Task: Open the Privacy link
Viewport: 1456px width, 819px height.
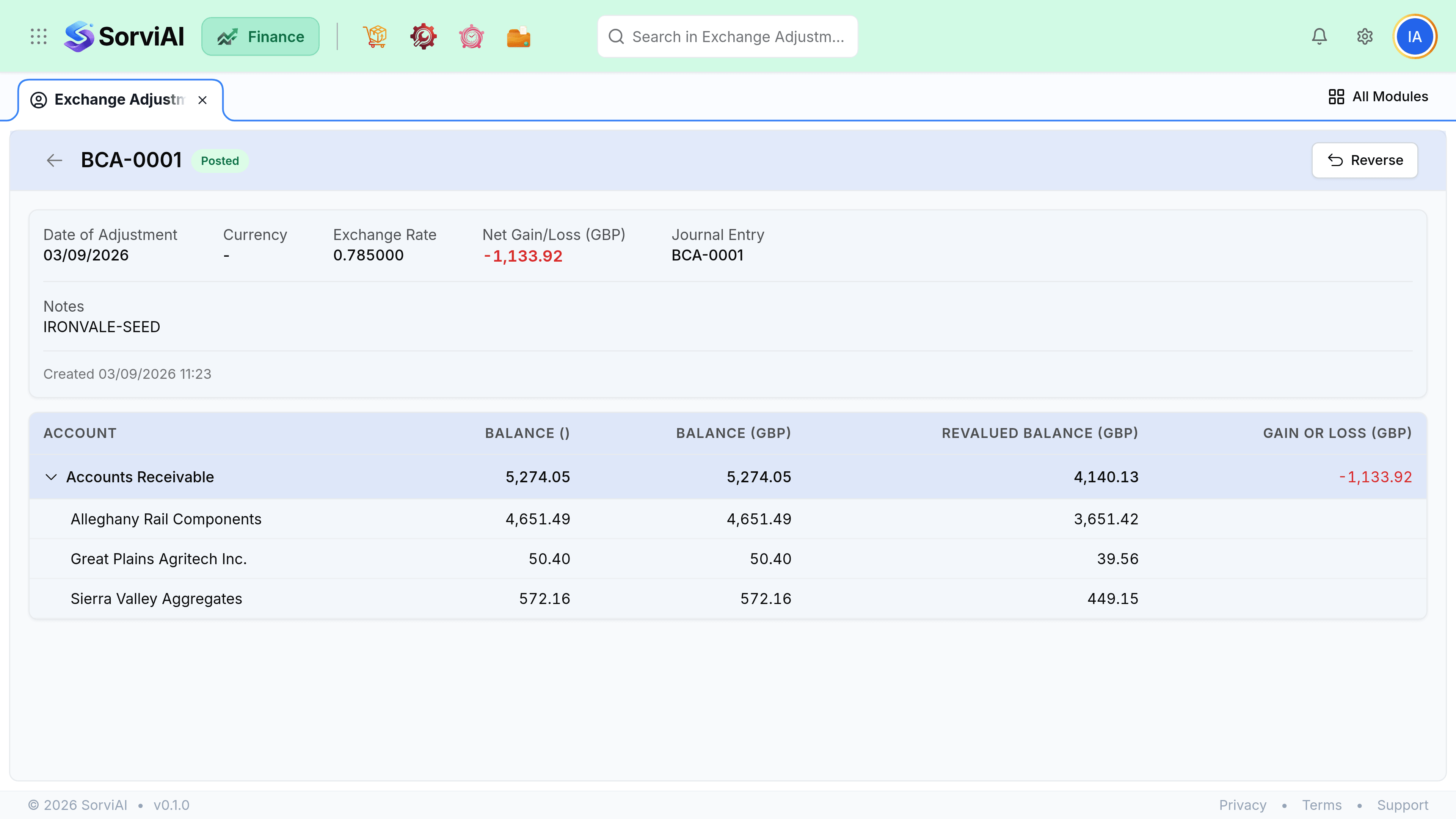Action: pos(1243,805)
